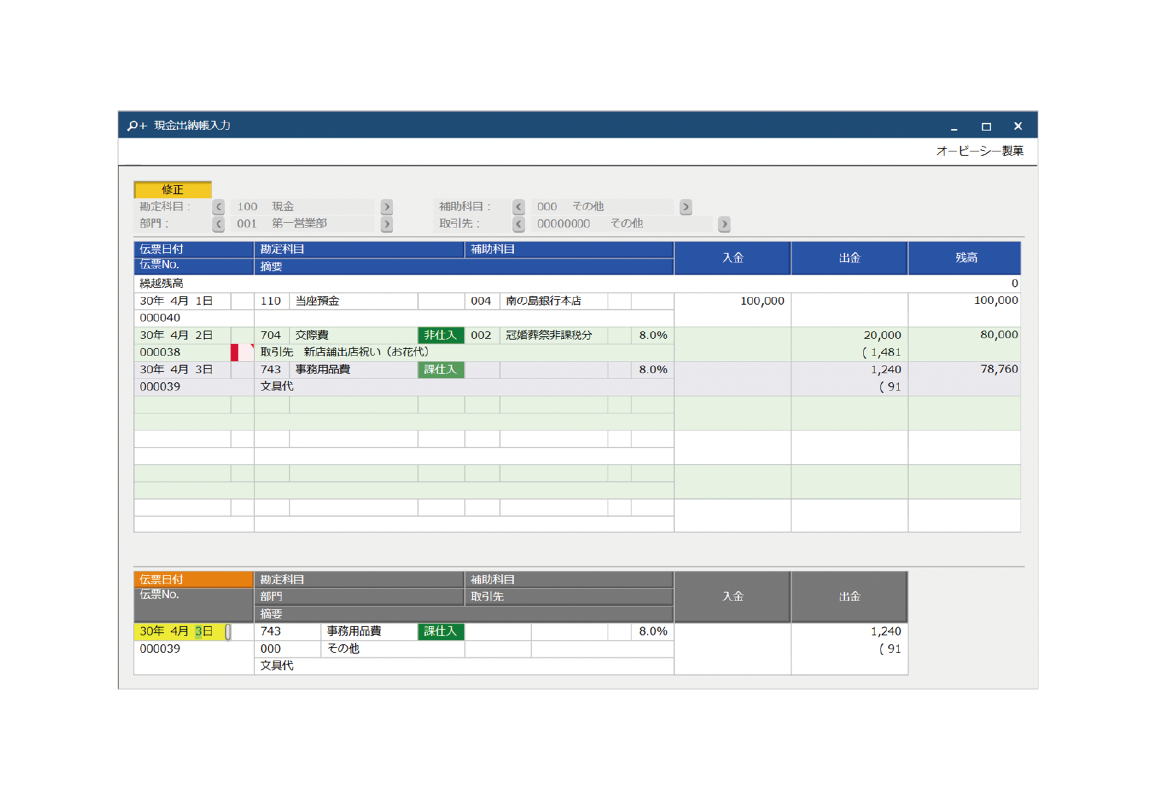Image resolution: width=1156 pixels, height=797 pixels.
Task: Click the left arrow next to 取引先
Action: coord(519,224)
